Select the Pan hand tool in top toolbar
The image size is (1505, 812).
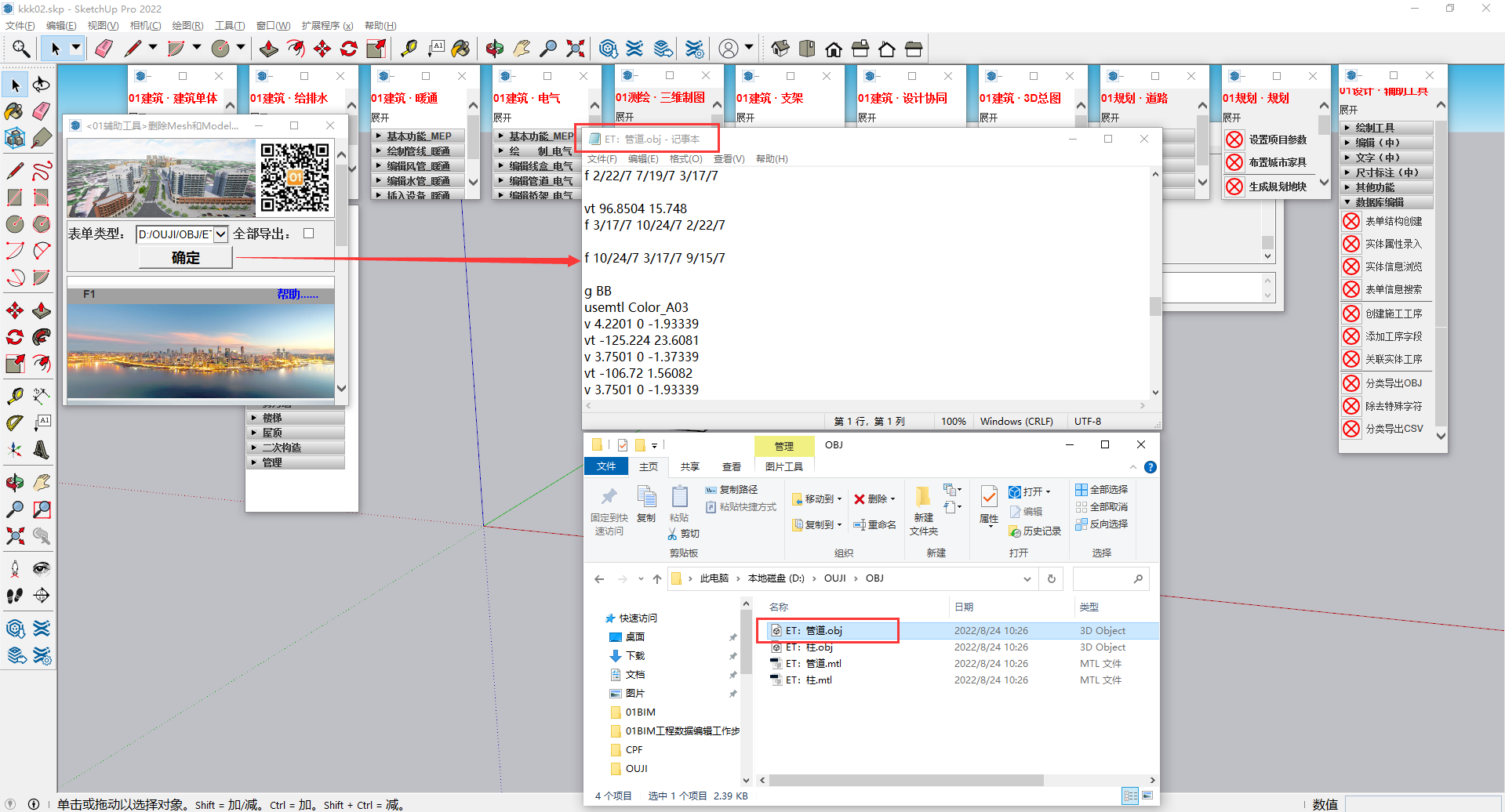click(522, 49)
